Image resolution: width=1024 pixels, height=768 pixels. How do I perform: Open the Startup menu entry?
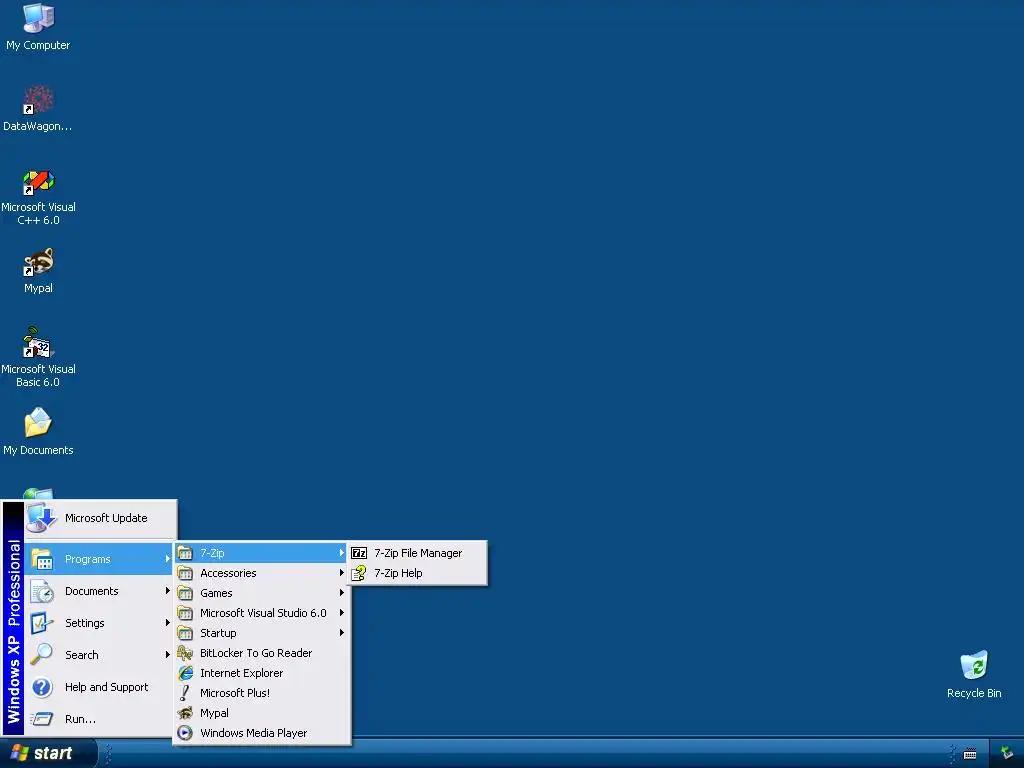click(261, 633)
